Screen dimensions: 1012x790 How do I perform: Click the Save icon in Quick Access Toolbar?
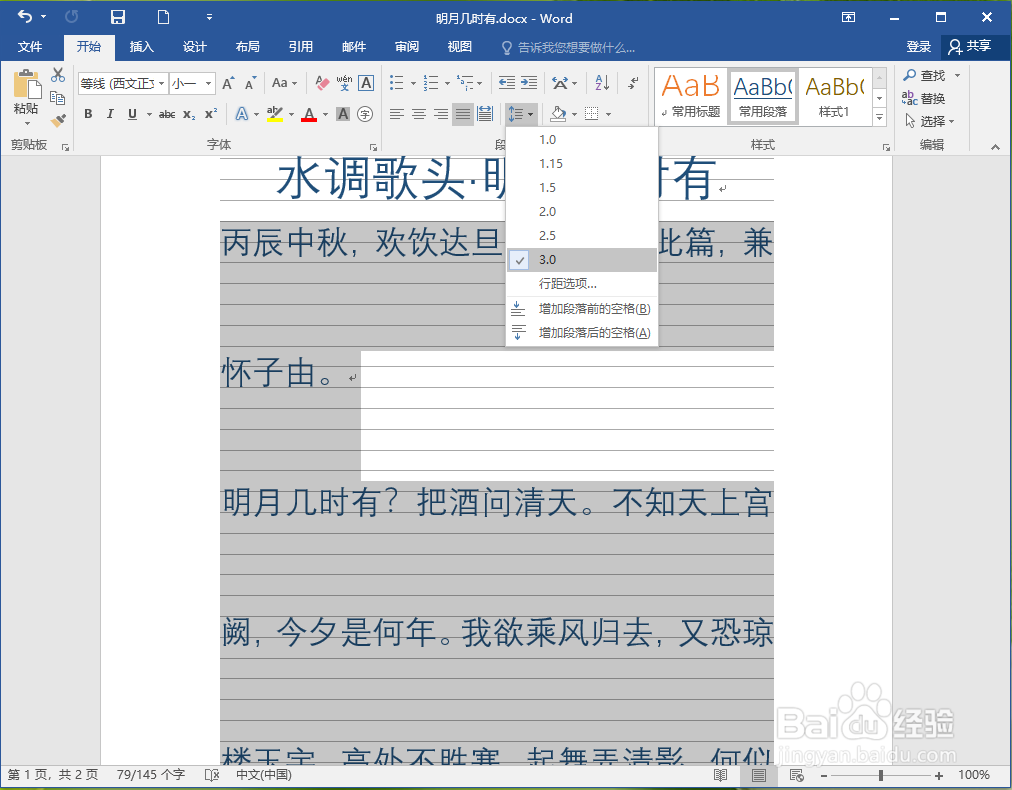(119, 17)
